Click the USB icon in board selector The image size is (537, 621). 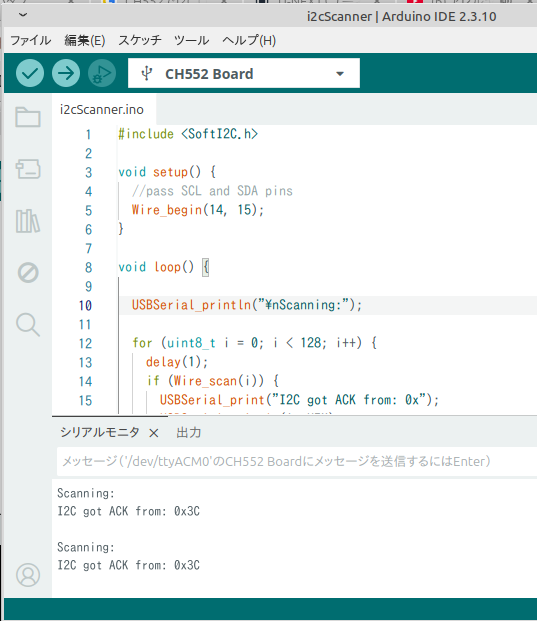(x=147, y=73)
